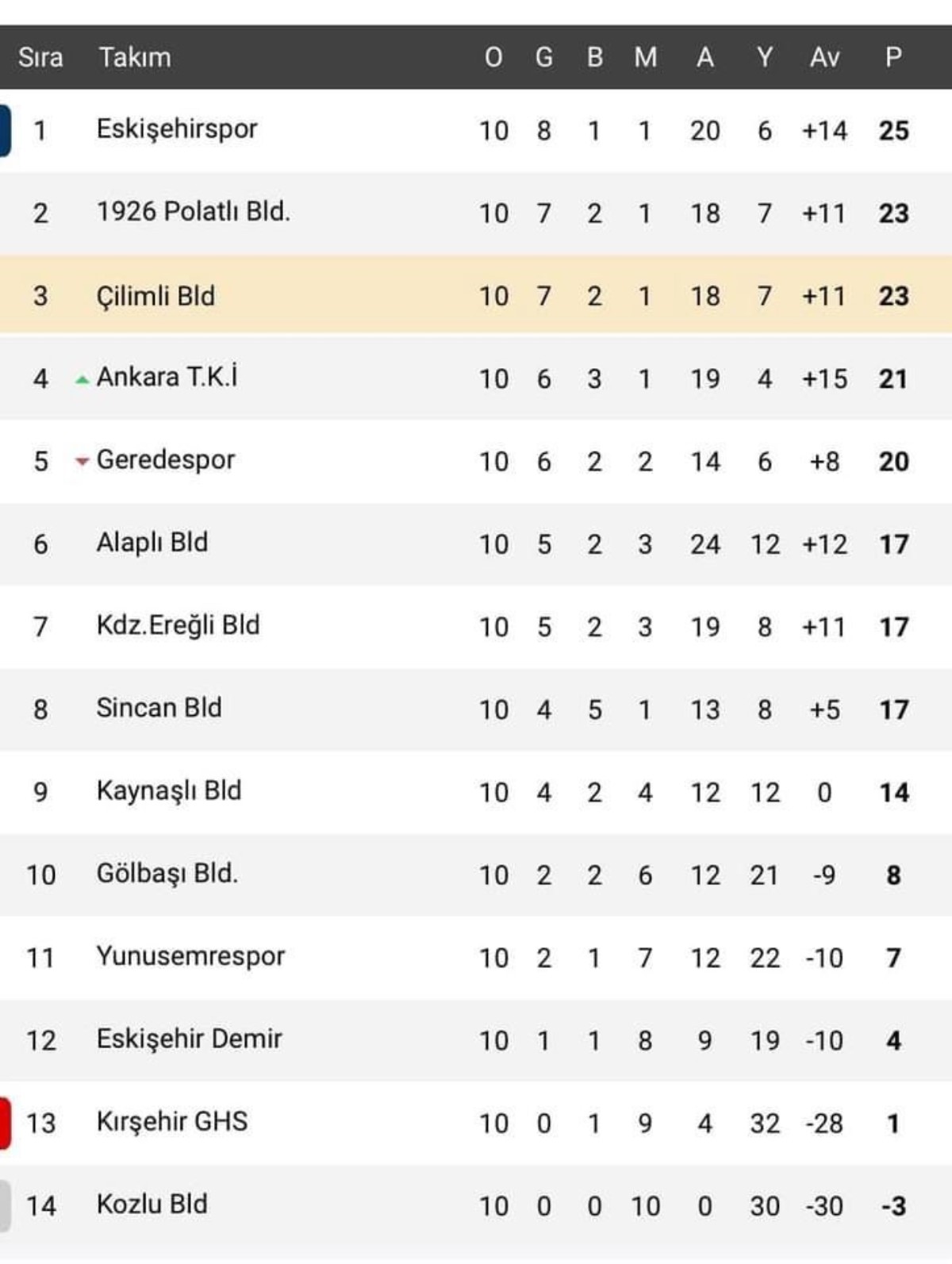Click the Takım column header
The height and width of the screenshot is (1264, 952).
(134, 57)
